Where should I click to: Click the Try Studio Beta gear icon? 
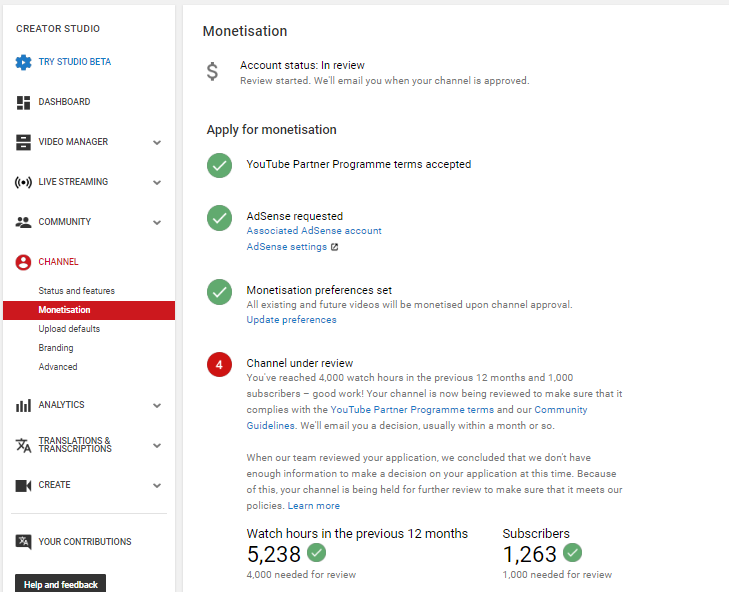pos(23,62)
